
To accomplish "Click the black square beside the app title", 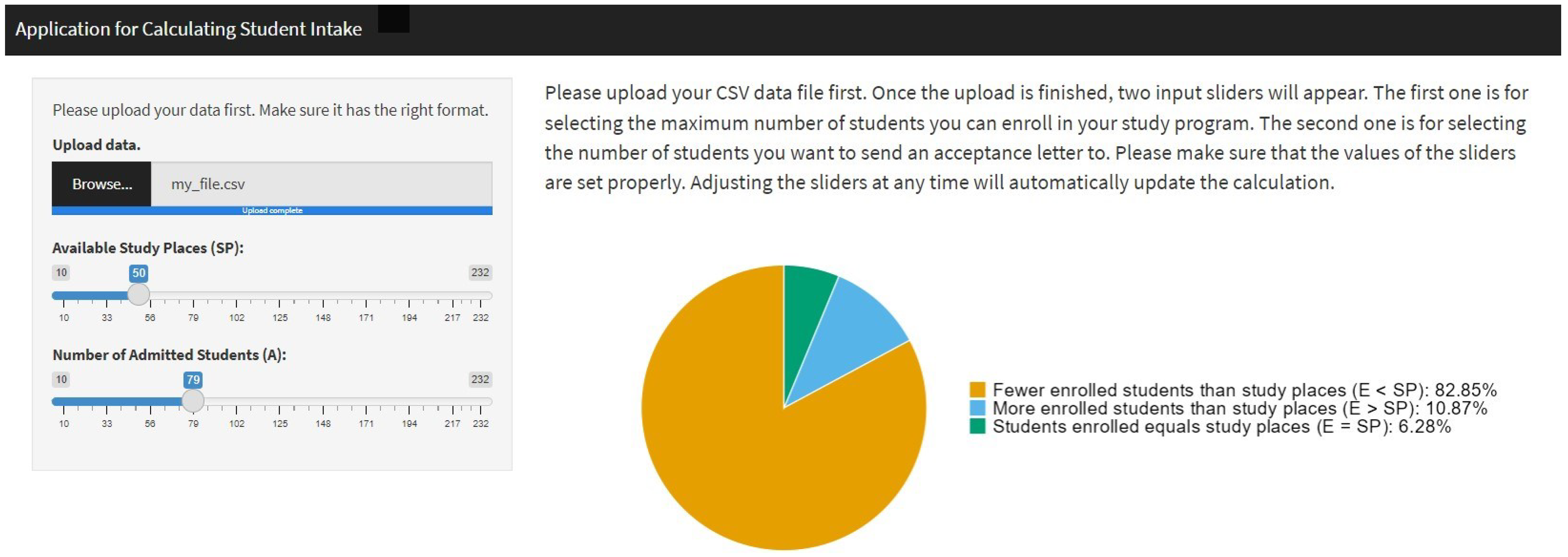I will tap(393, 19).
